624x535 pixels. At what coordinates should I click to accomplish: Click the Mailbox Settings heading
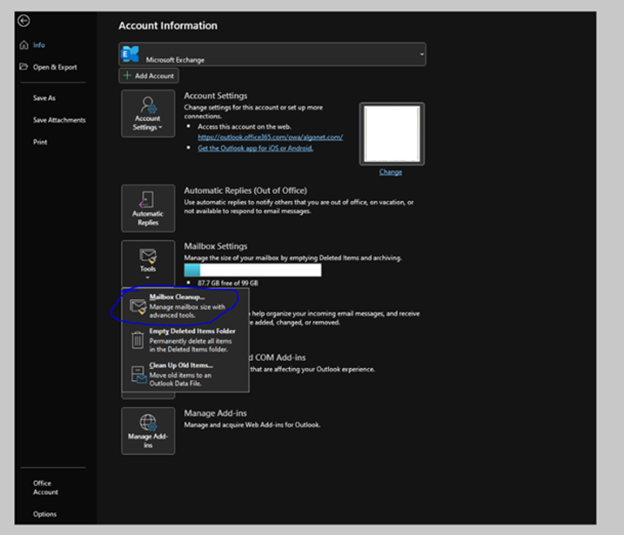pyautogui.click(x=215, y=246)
